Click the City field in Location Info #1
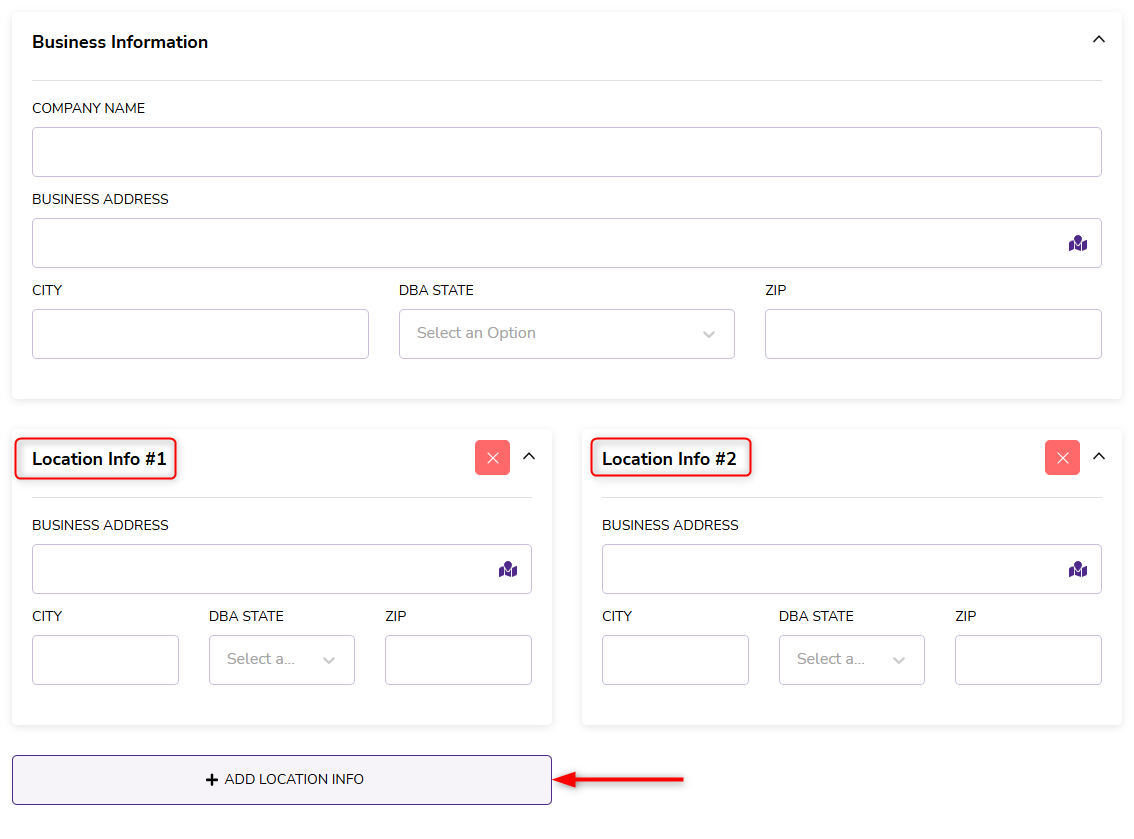The width and height of the screenshot is (1134, 839). [x=105, y=660]
